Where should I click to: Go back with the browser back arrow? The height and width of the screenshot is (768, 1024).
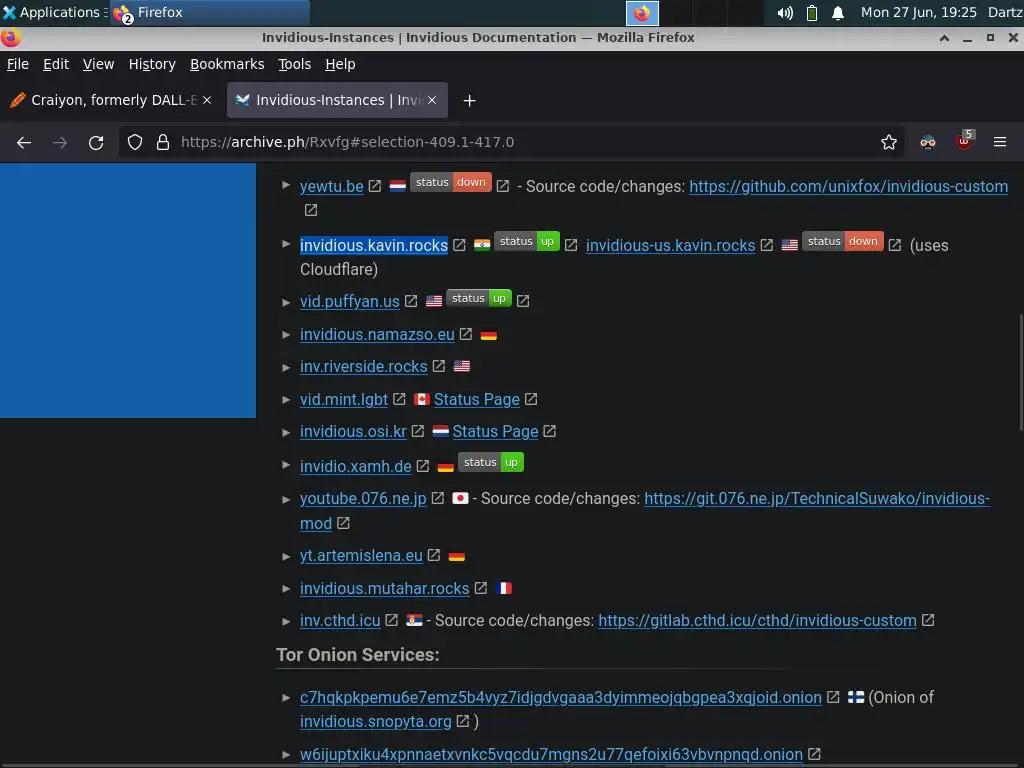coord(24,142)
